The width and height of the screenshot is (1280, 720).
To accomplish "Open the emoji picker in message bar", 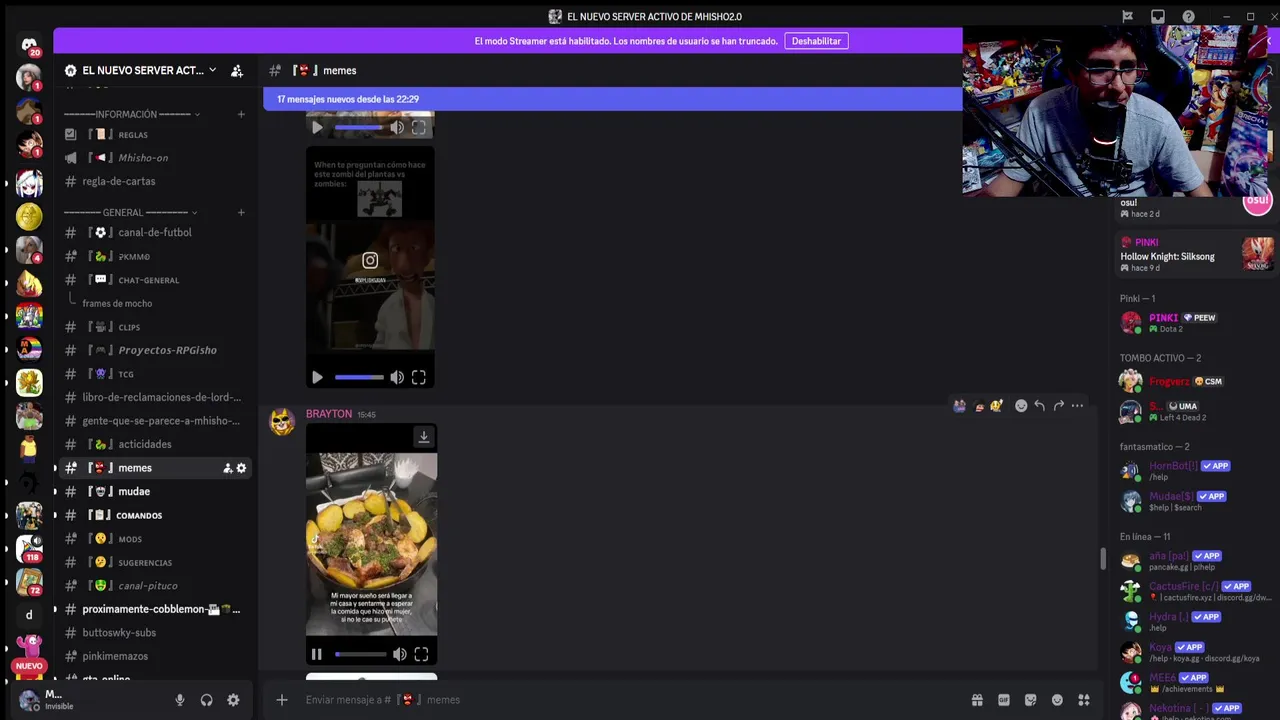I will tap(1057, 700).
